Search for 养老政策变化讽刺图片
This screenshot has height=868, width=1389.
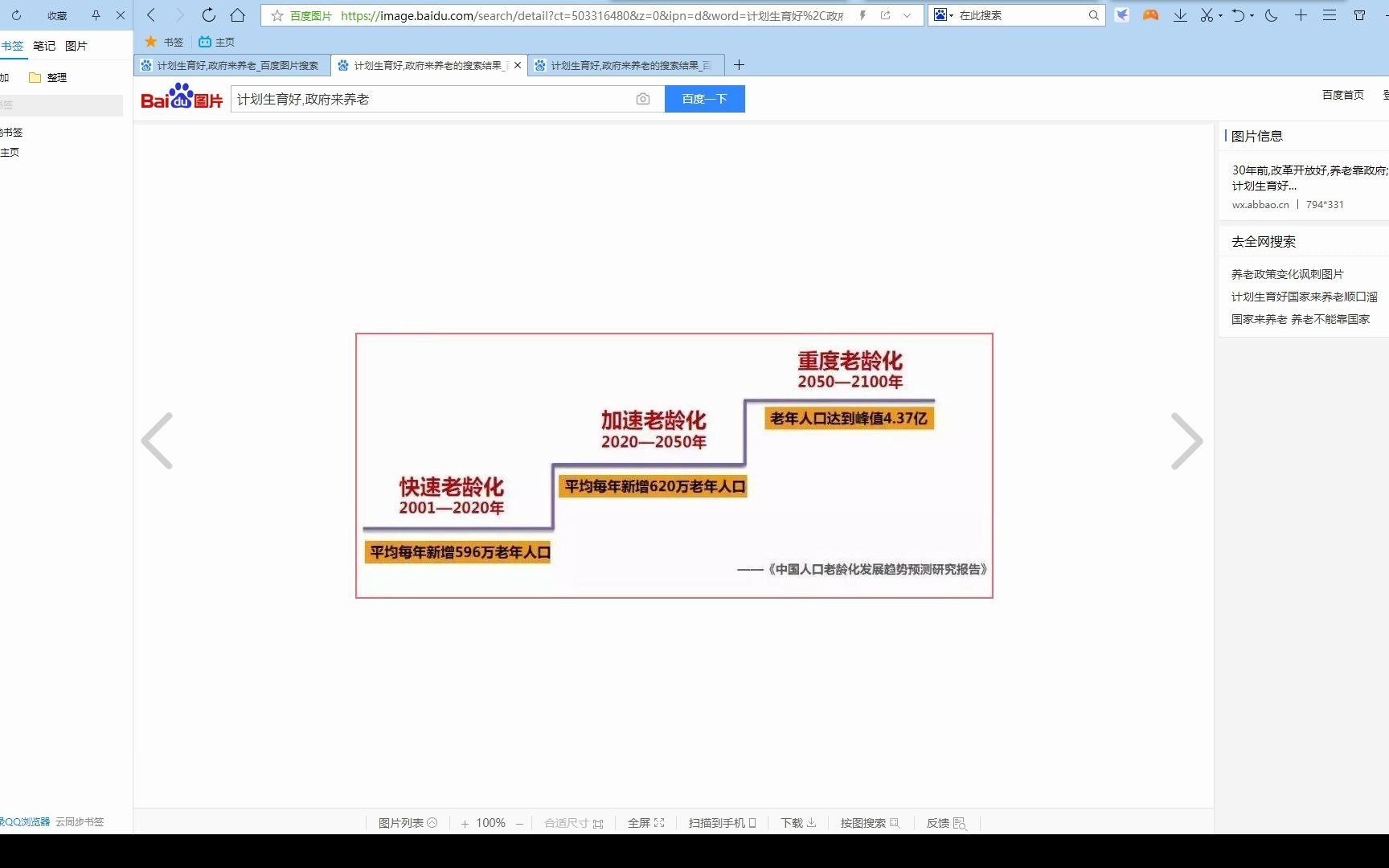coord(1287,274)
